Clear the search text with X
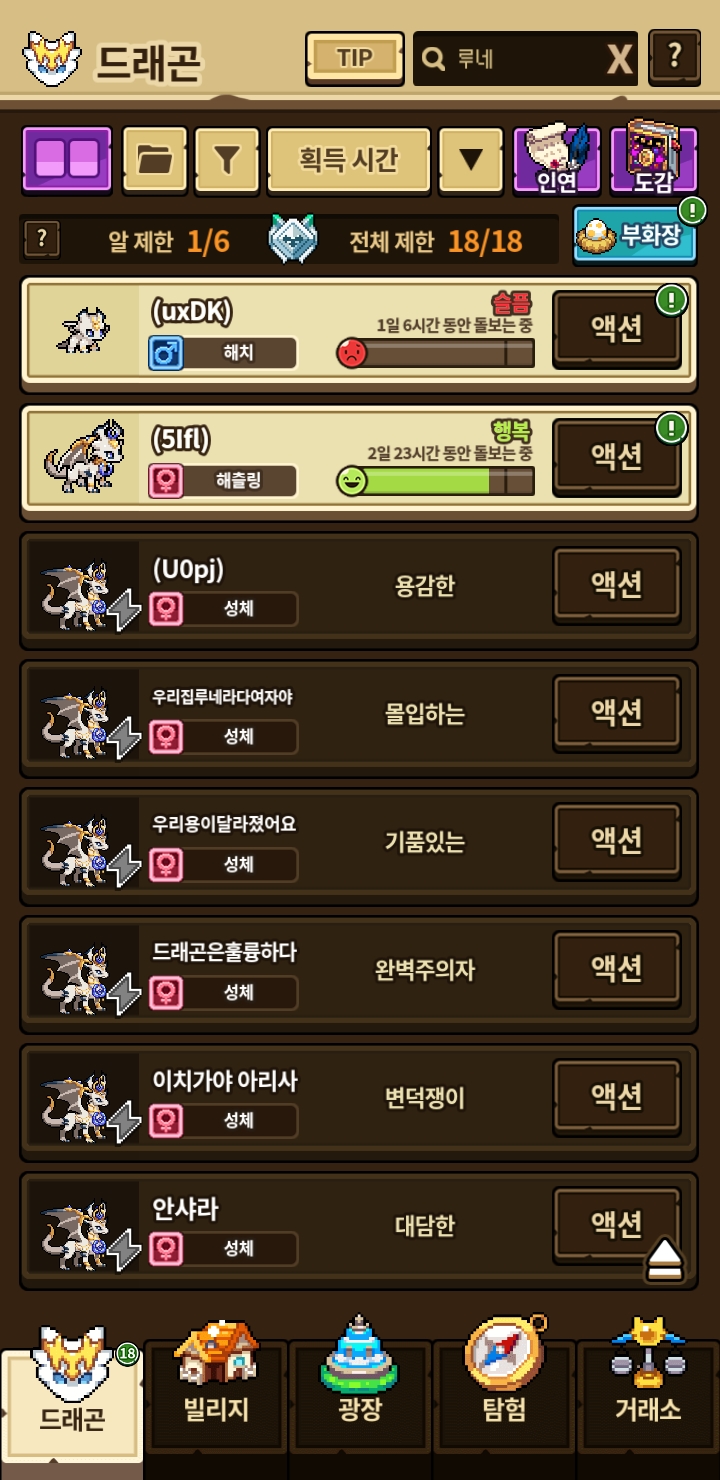The width and height of the screenshot is (720, 1480). tap(620, 60)
